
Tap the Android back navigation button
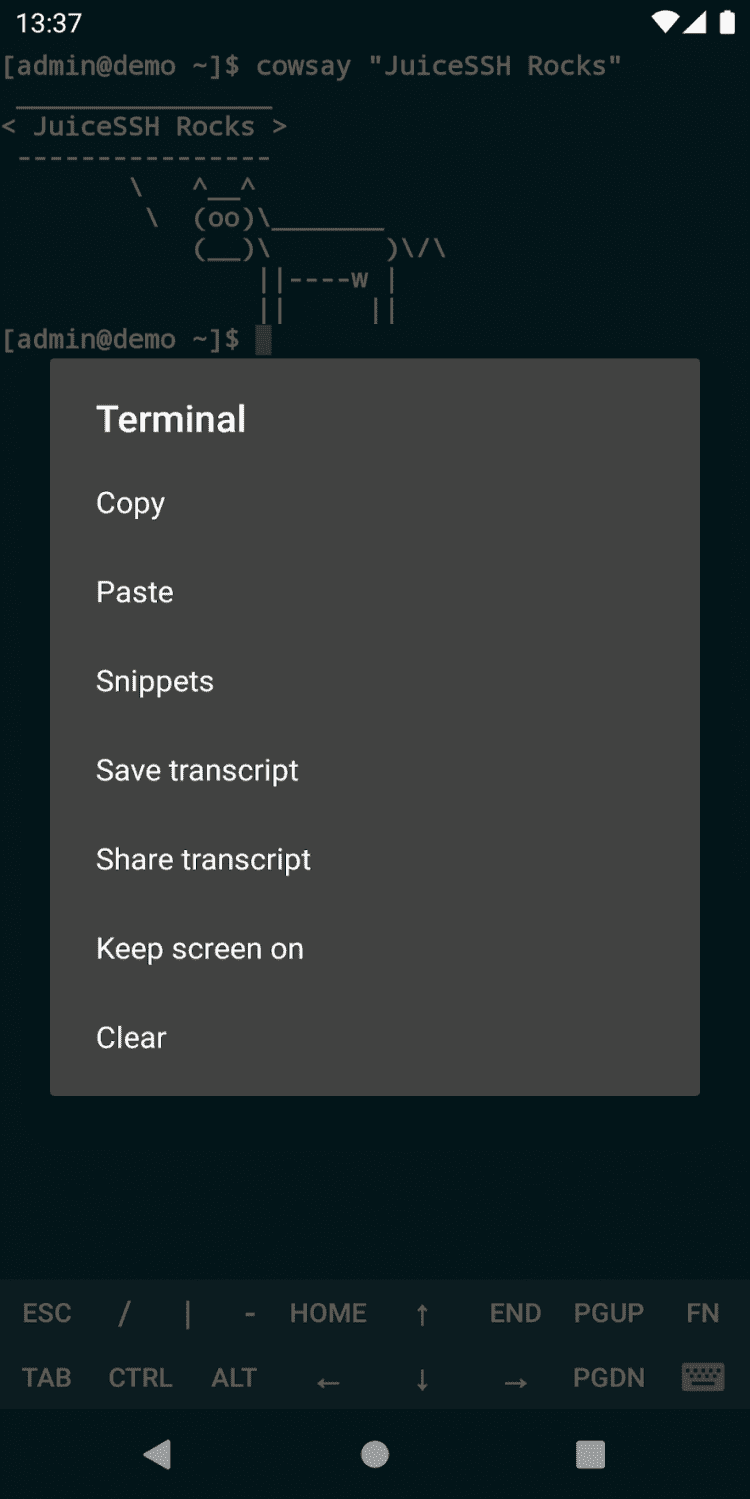pyautogui.click(x=157, y=1454)
